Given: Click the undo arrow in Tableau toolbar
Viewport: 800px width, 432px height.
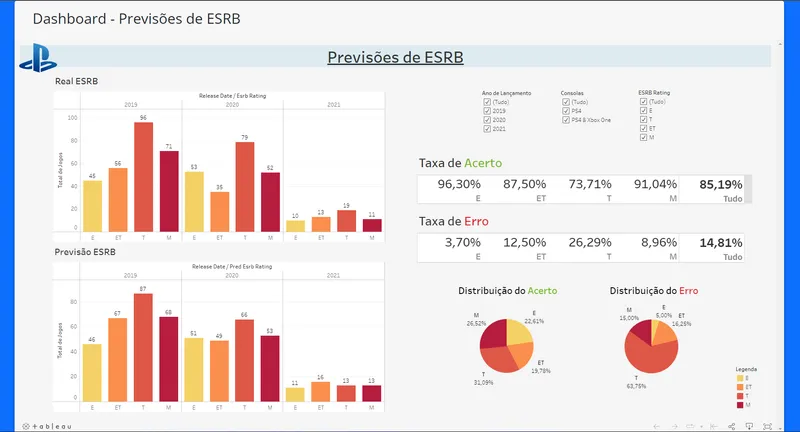Looking at the screenshot, I should 657,426.
